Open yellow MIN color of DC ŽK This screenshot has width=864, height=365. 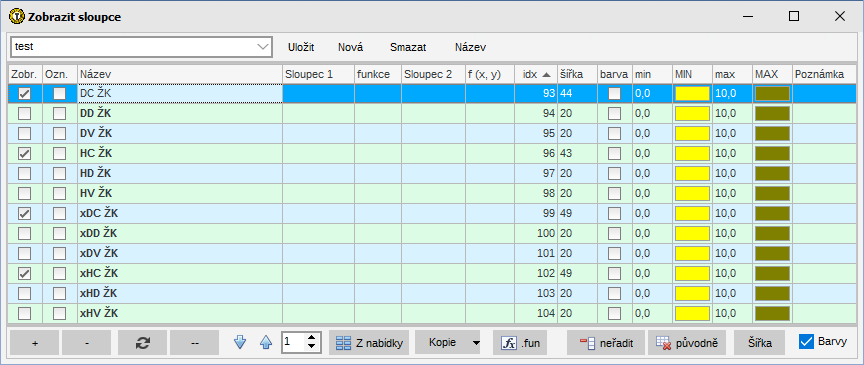(x=693, y=94)
